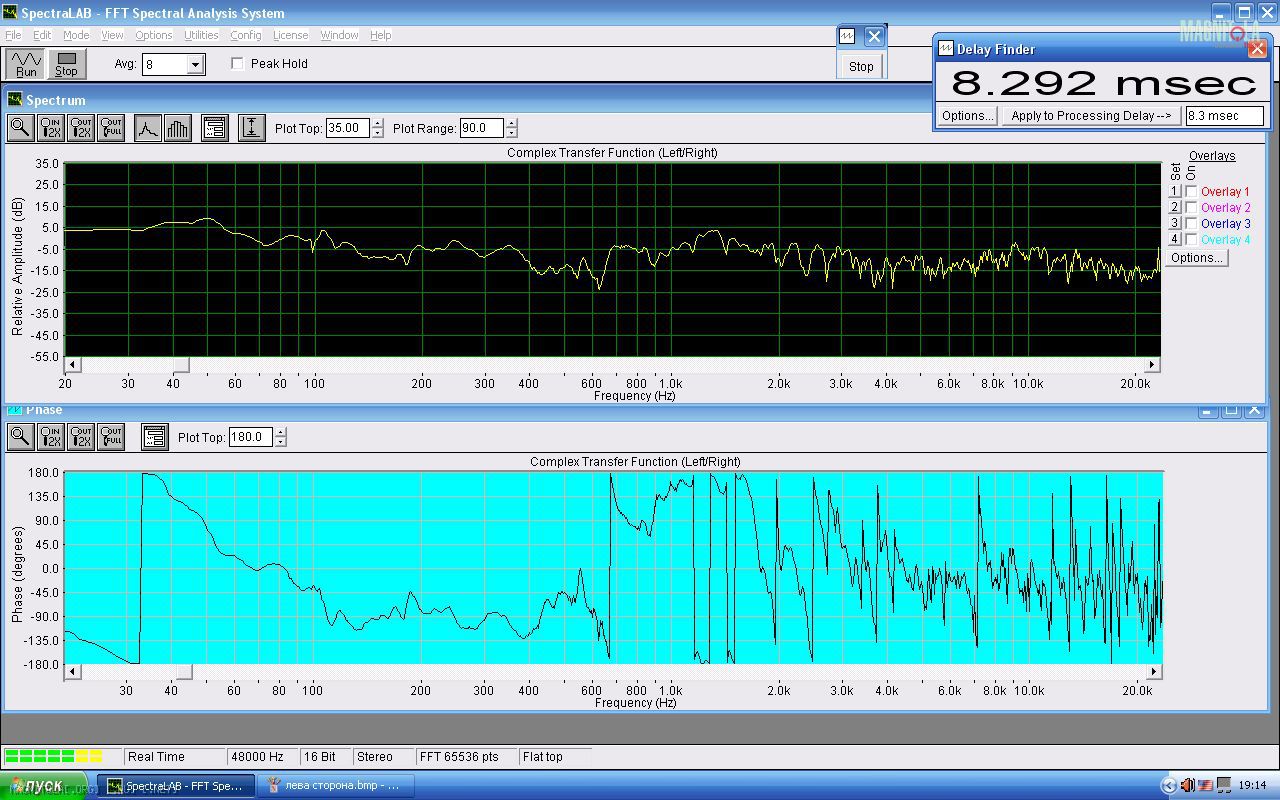Increase the Plot Range value

[512, 123]
